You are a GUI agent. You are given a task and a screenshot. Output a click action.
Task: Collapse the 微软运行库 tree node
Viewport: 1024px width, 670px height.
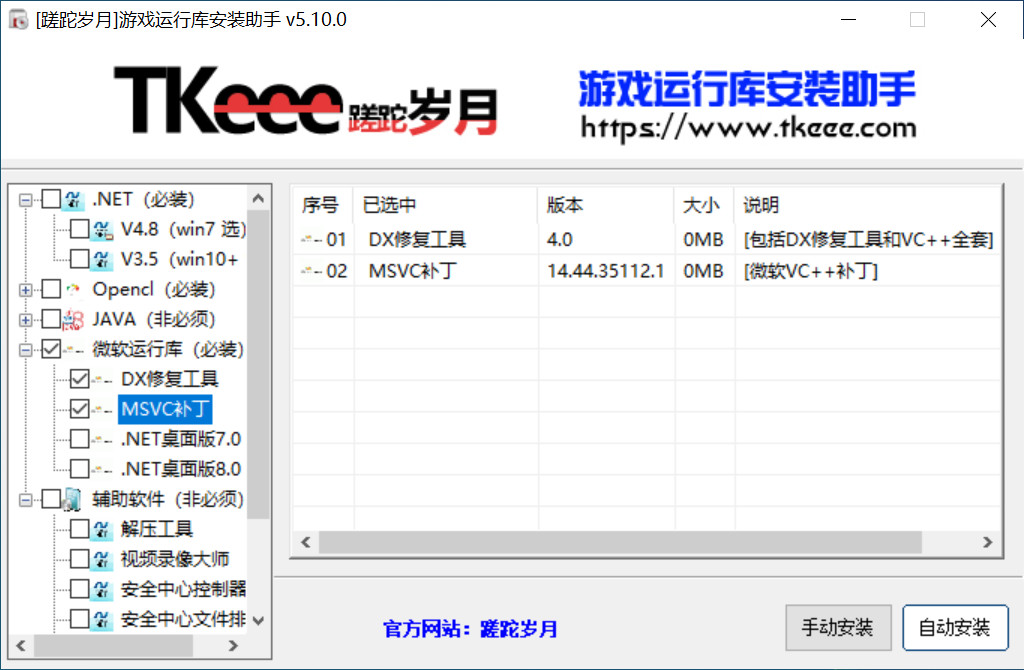point(25,350)
